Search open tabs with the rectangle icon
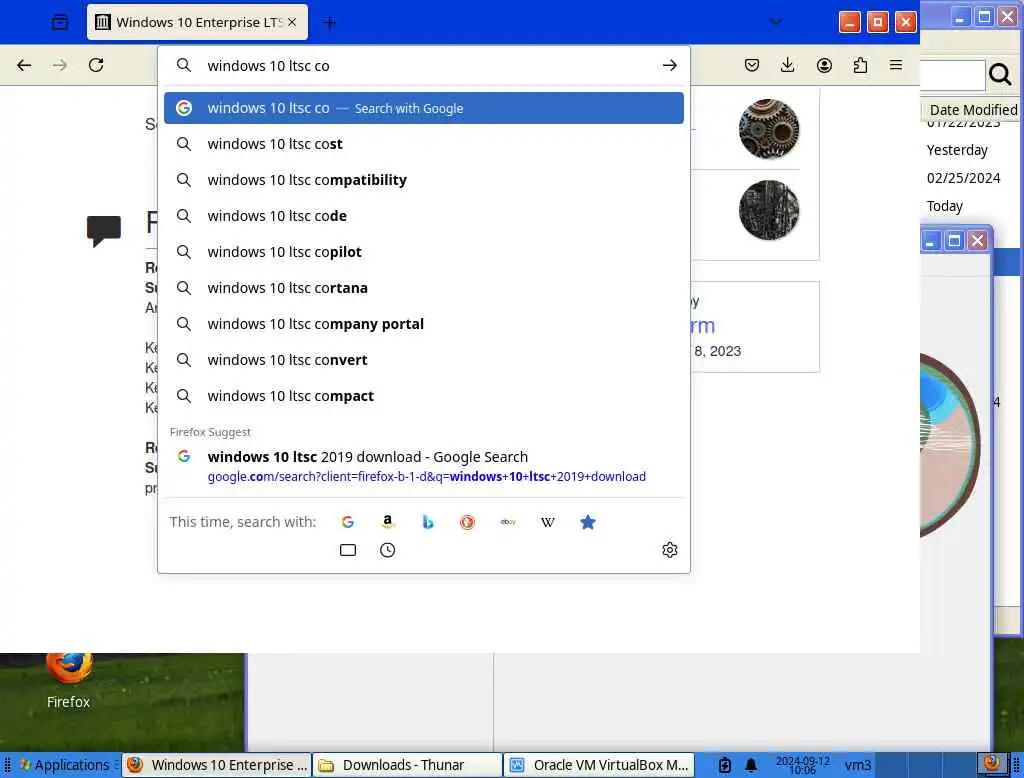1024x778 pixels. [x=347, y=550]
